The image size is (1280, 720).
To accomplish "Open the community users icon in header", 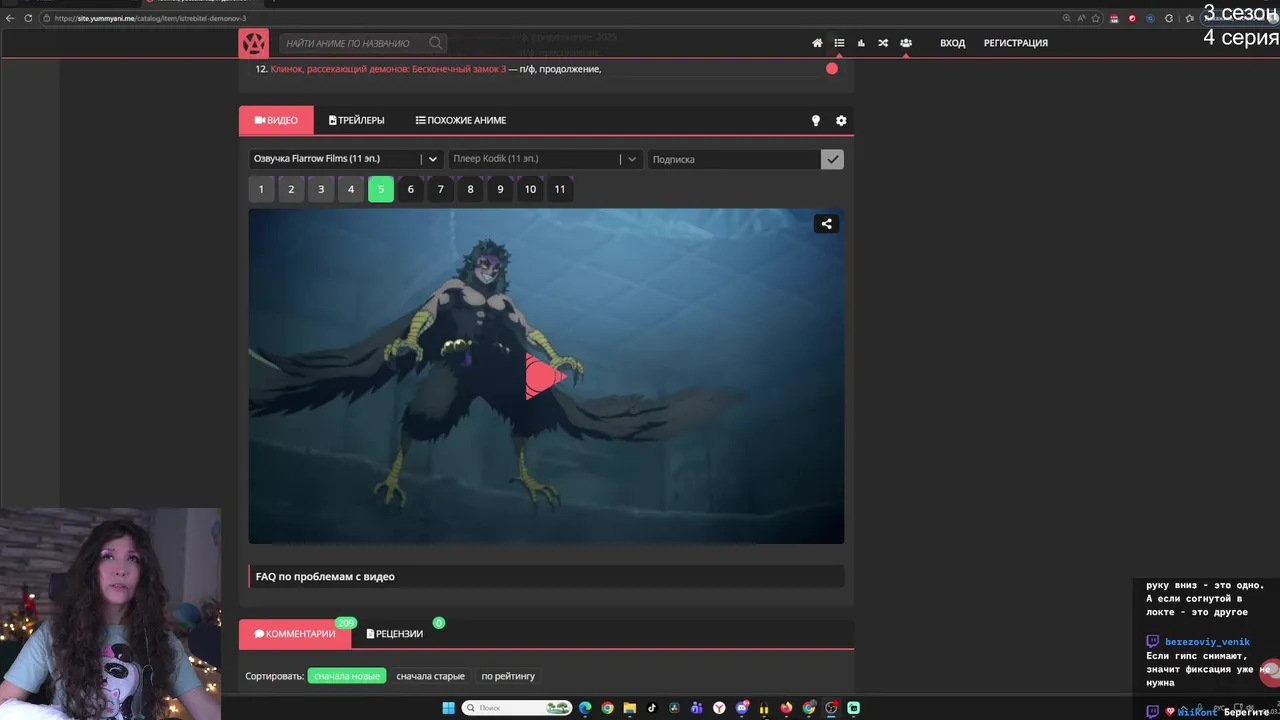I will [x=905, y=43].
